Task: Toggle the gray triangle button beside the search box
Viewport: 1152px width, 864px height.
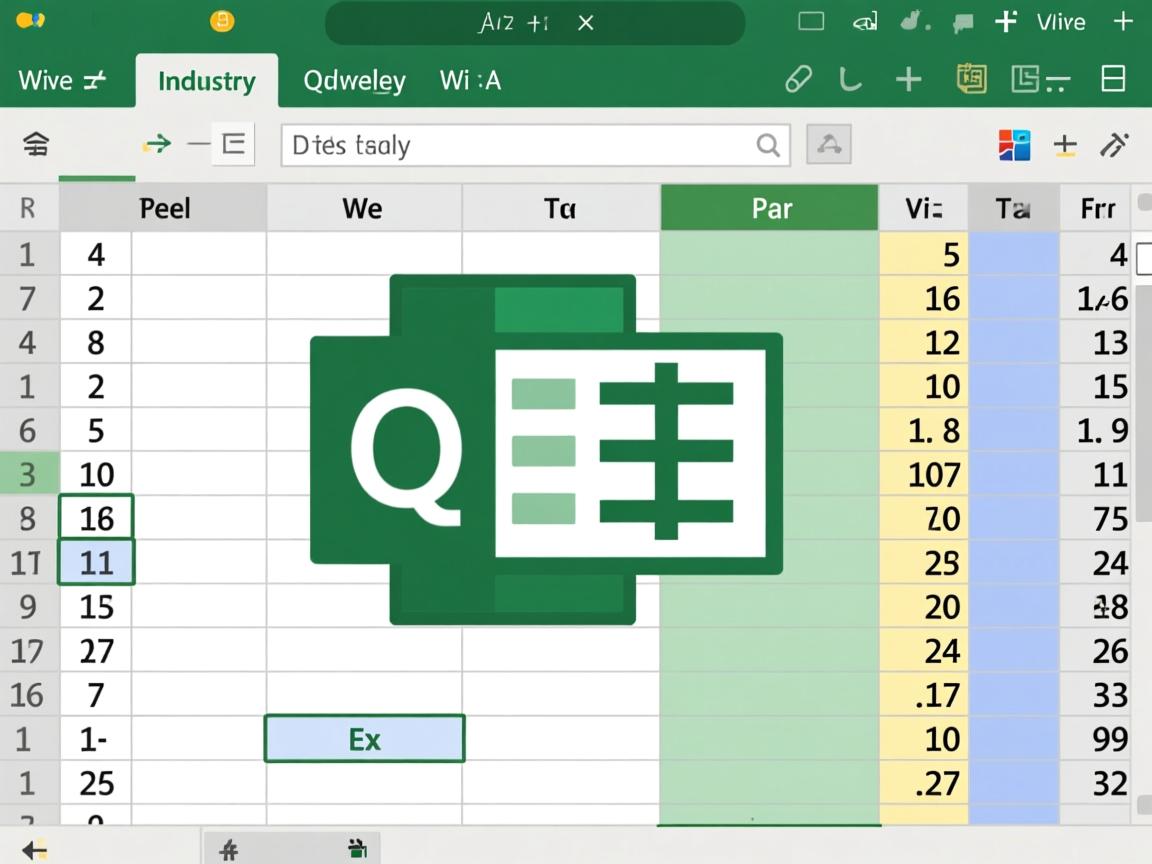Action: click(828, 145)
